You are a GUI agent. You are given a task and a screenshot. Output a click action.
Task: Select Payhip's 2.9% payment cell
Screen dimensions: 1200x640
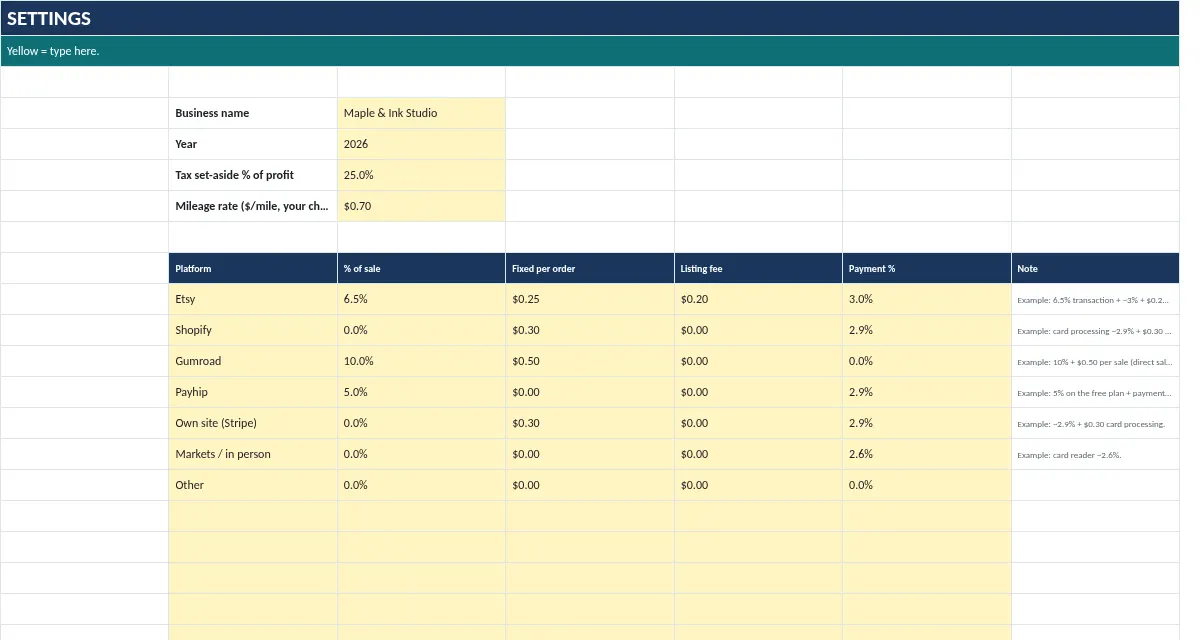point(927,392)
